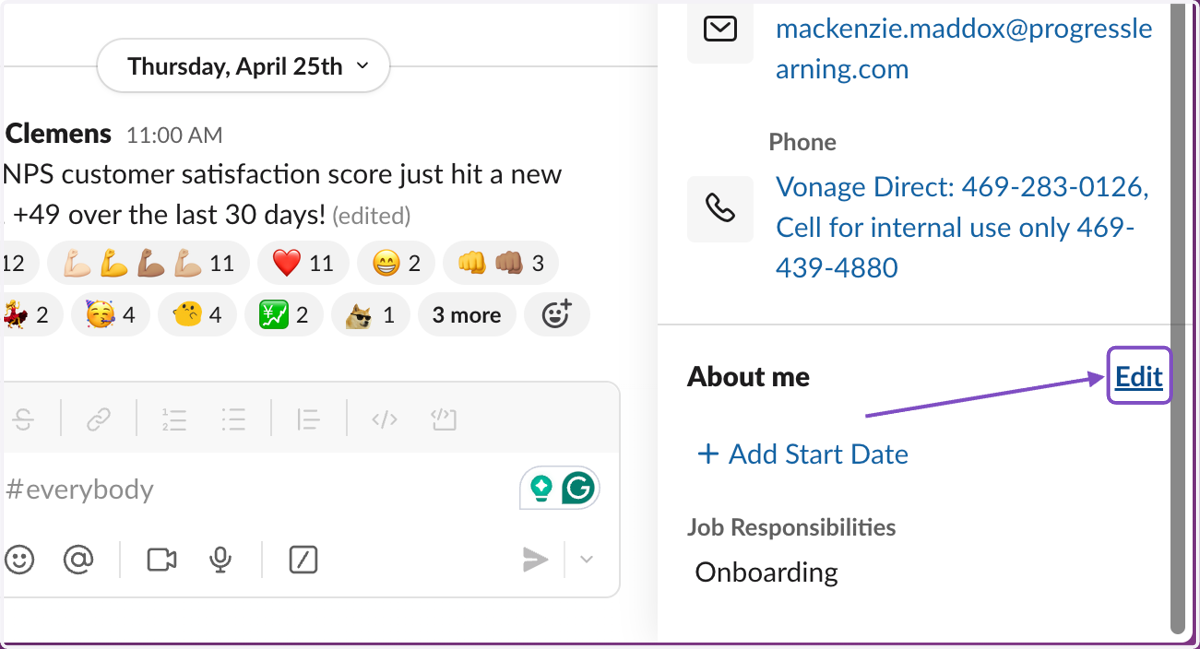This screenshot has width=1200, height=649.
Task: Insert a code block
Action: tap(443, 420)
